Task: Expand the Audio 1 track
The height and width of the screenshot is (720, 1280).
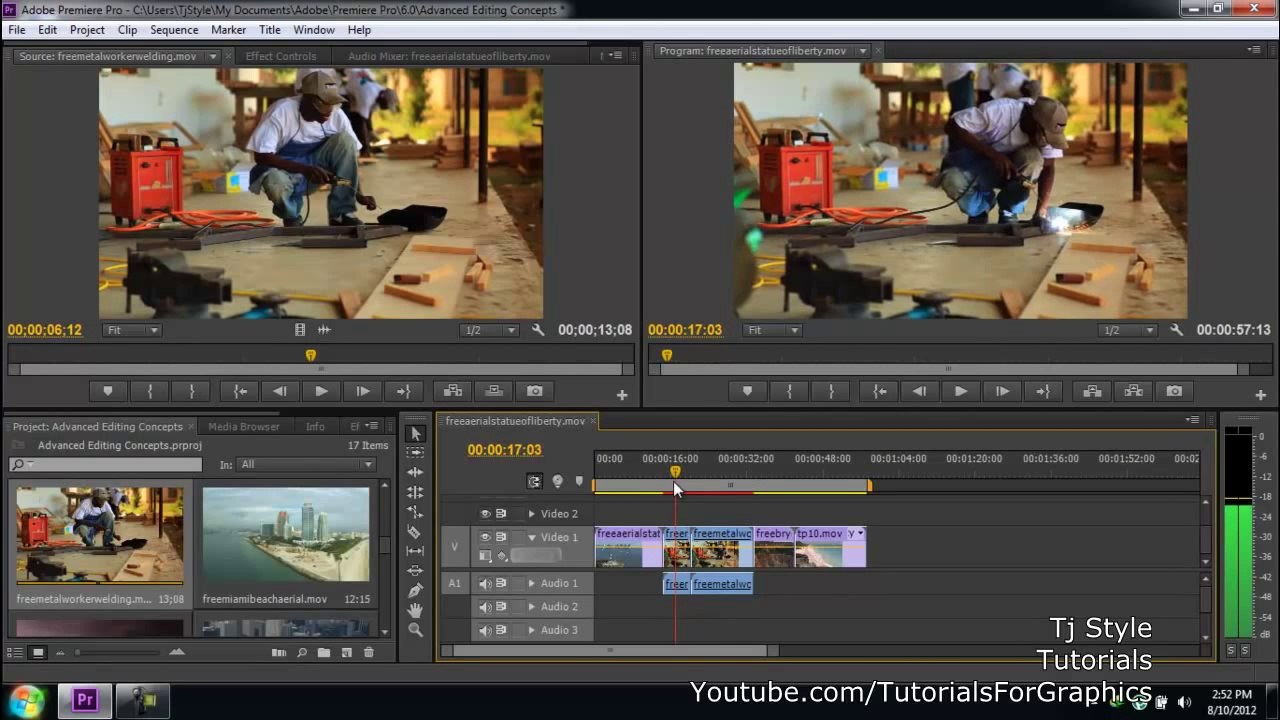Action: (x=532, y=583)
